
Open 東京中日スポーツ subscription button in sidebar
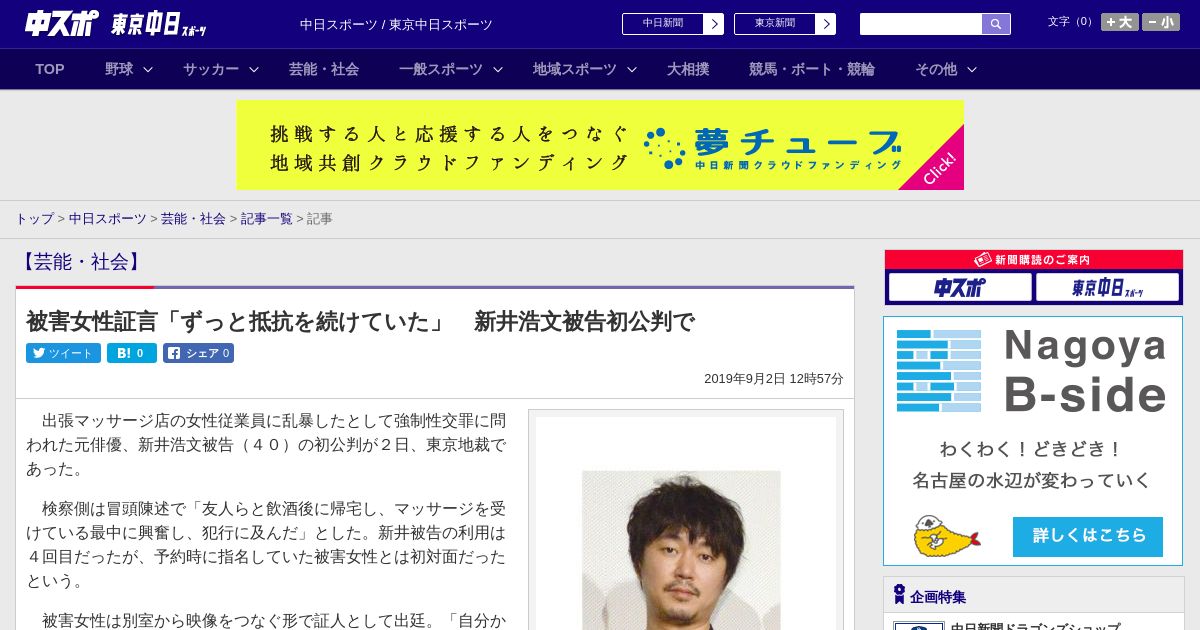(x=1107, y=288)
